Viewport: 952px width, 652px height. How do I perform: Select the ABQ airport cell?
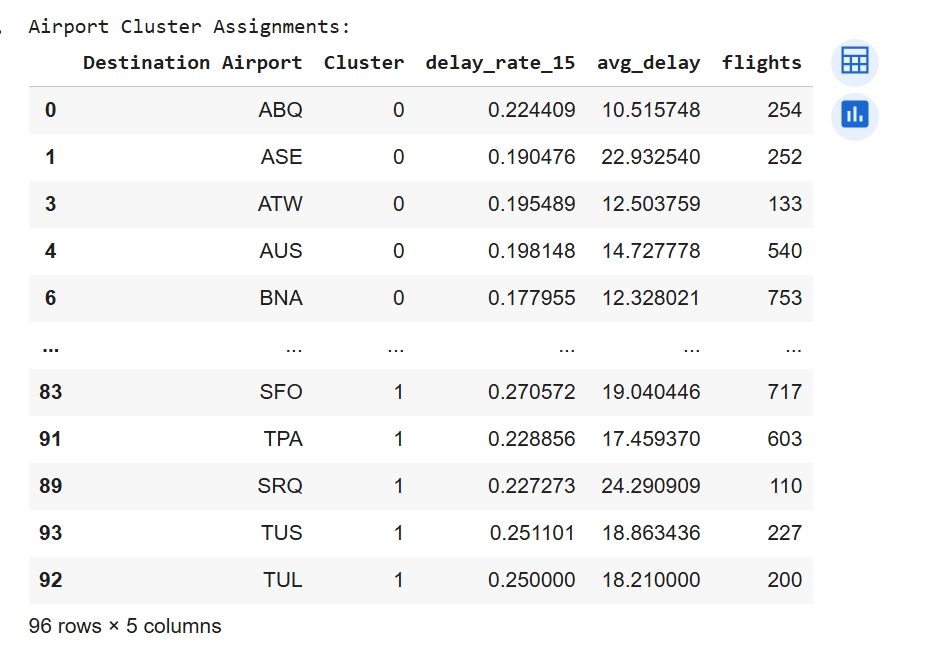coord(283,110)
